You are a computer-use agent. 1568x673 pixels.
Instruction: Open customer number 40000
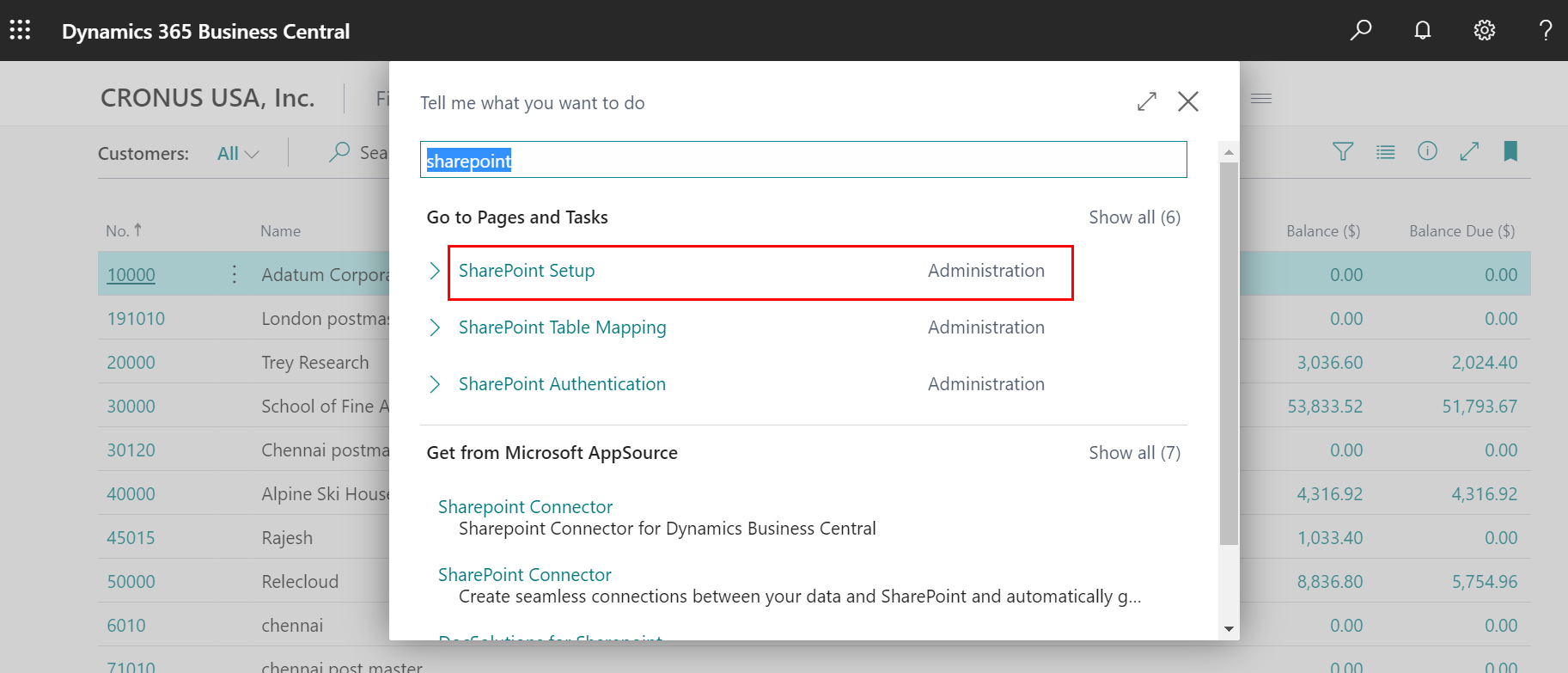point(131,494)
